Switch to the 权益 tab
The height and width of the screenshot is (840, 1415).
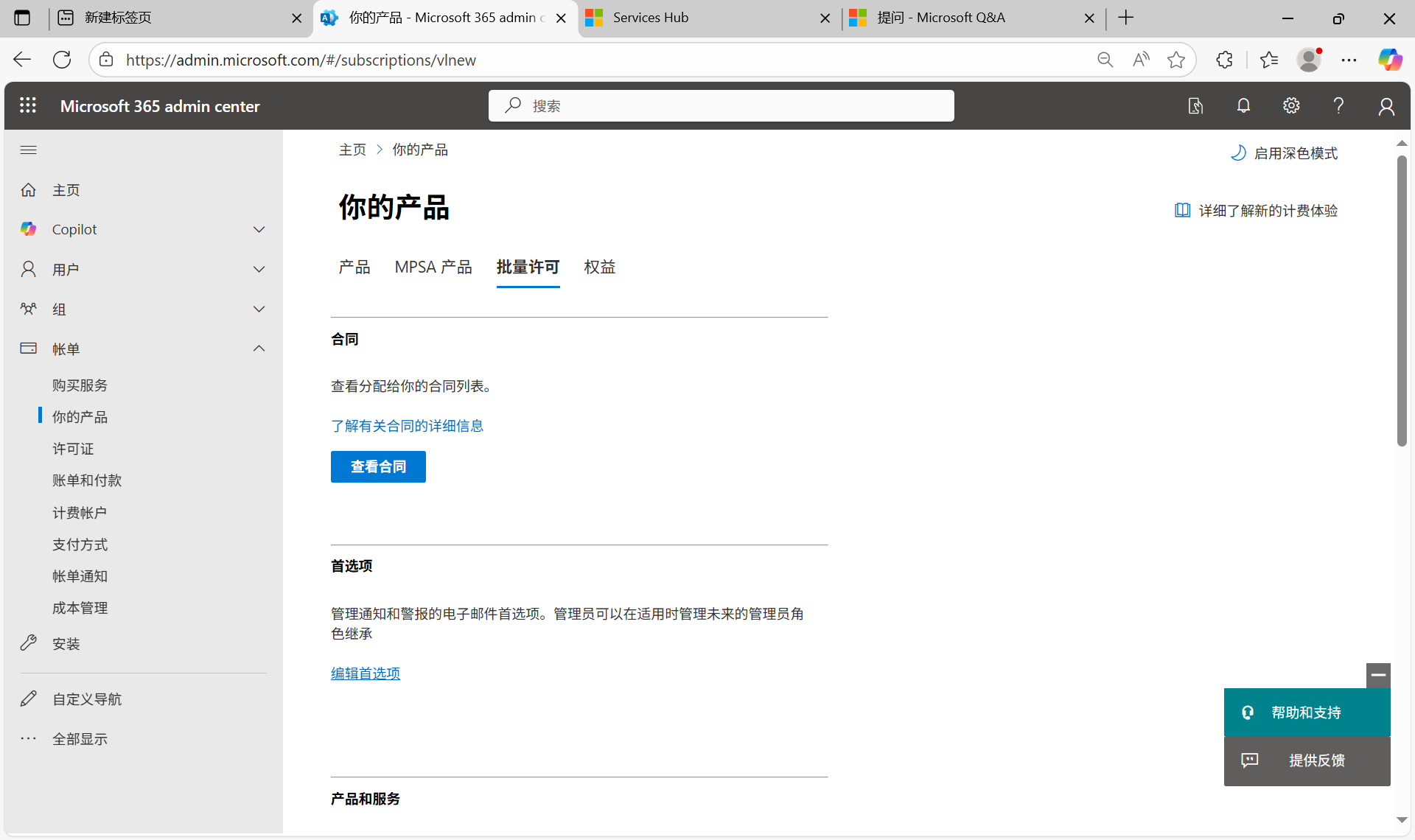pyautogui.click(x=599, y=267)
